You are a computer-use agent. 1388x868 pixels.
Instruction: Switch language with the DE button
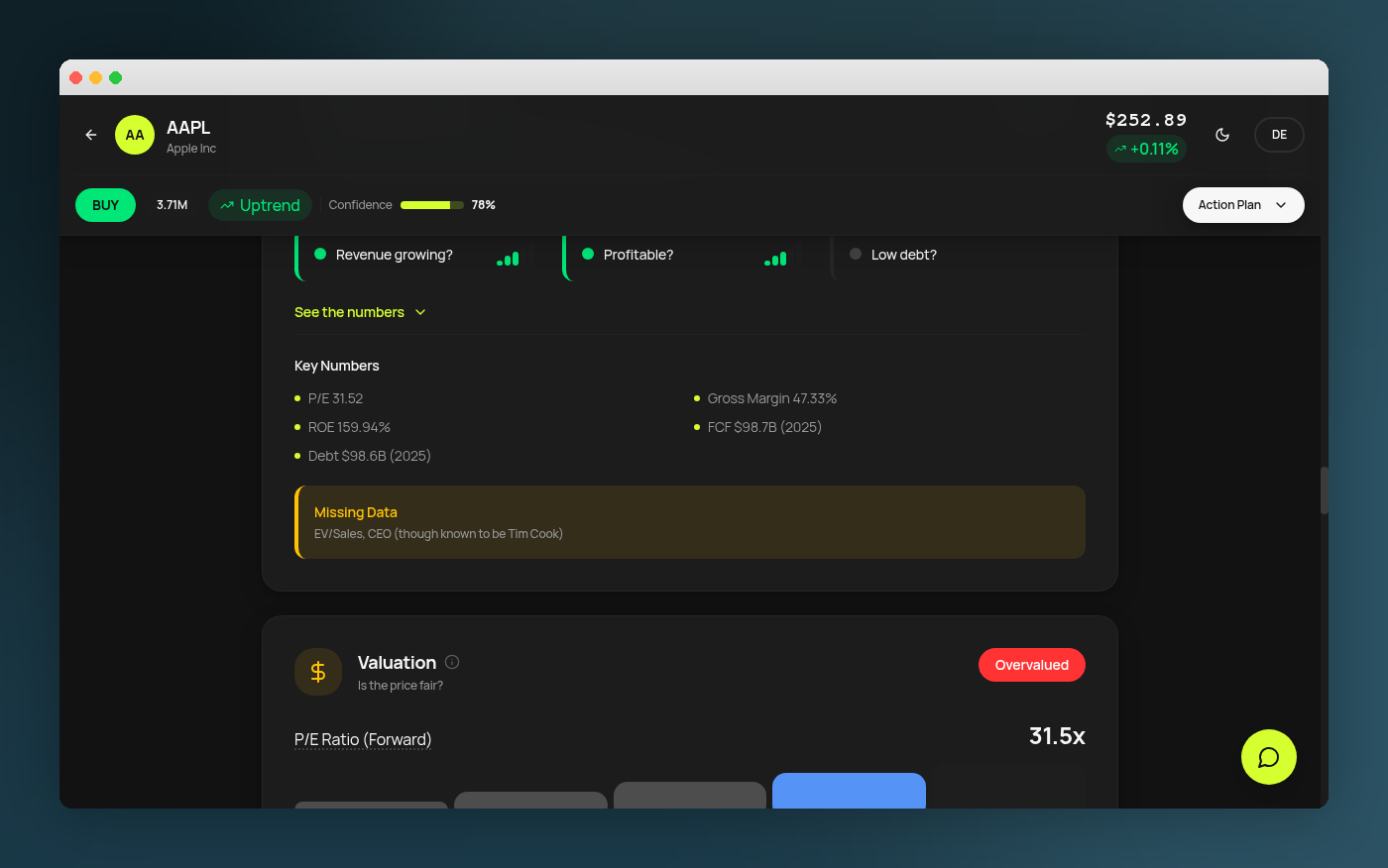[x=1279, y=135]
